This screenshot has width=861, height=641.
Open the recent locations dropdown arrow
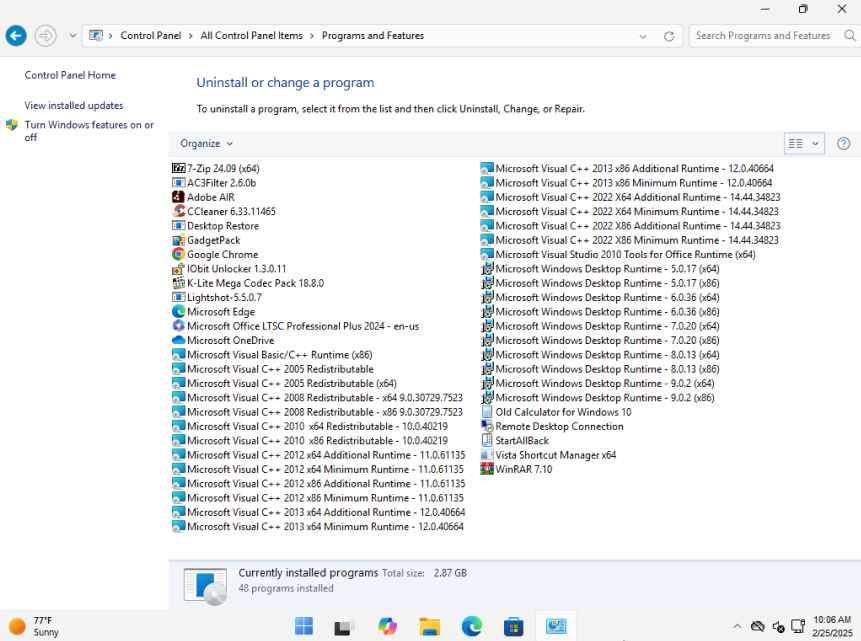pyautogui.click(x=72, y=36)
